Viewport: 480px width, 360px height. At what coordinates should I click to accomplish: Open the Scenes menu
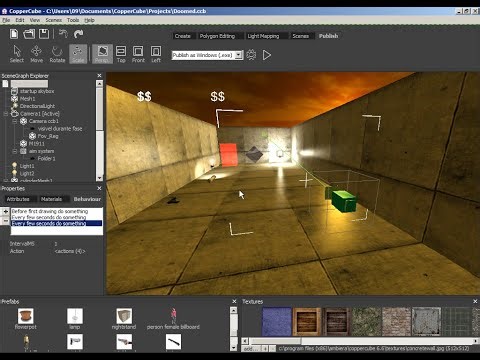coord(54,20)
